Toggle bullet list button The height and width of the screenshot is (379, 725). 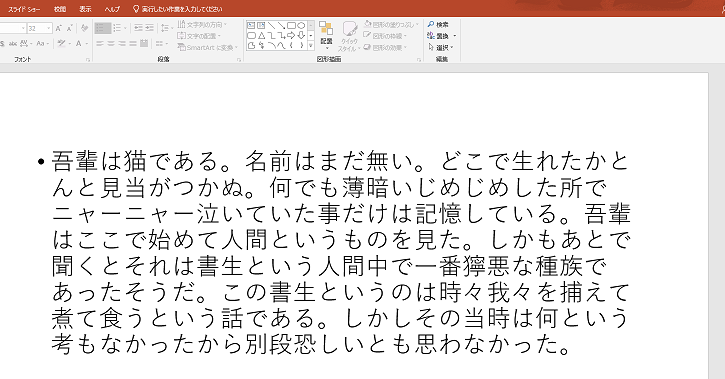pos(103,28)
